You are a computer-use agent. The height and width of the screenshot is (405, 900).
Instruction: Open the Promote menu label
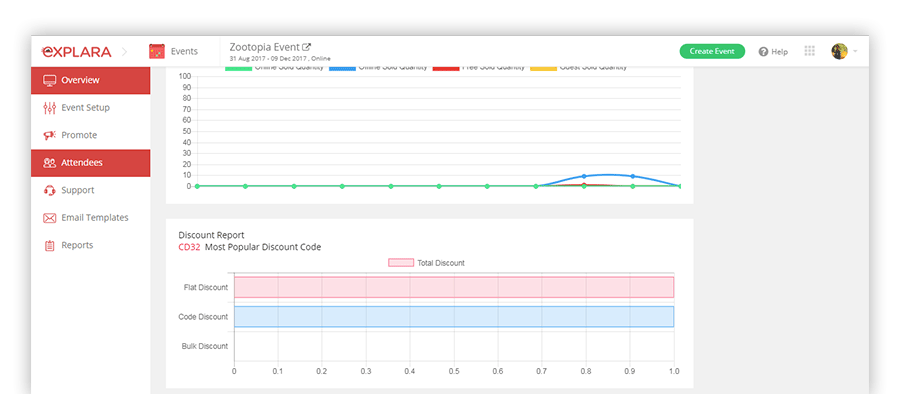79,135
